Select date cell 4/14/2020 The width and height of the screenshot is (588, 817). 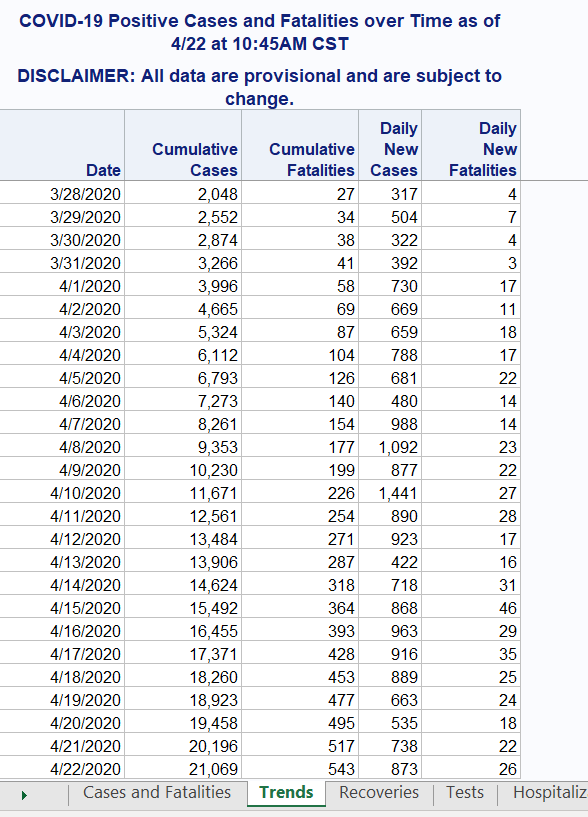click(x=62, y=585)
